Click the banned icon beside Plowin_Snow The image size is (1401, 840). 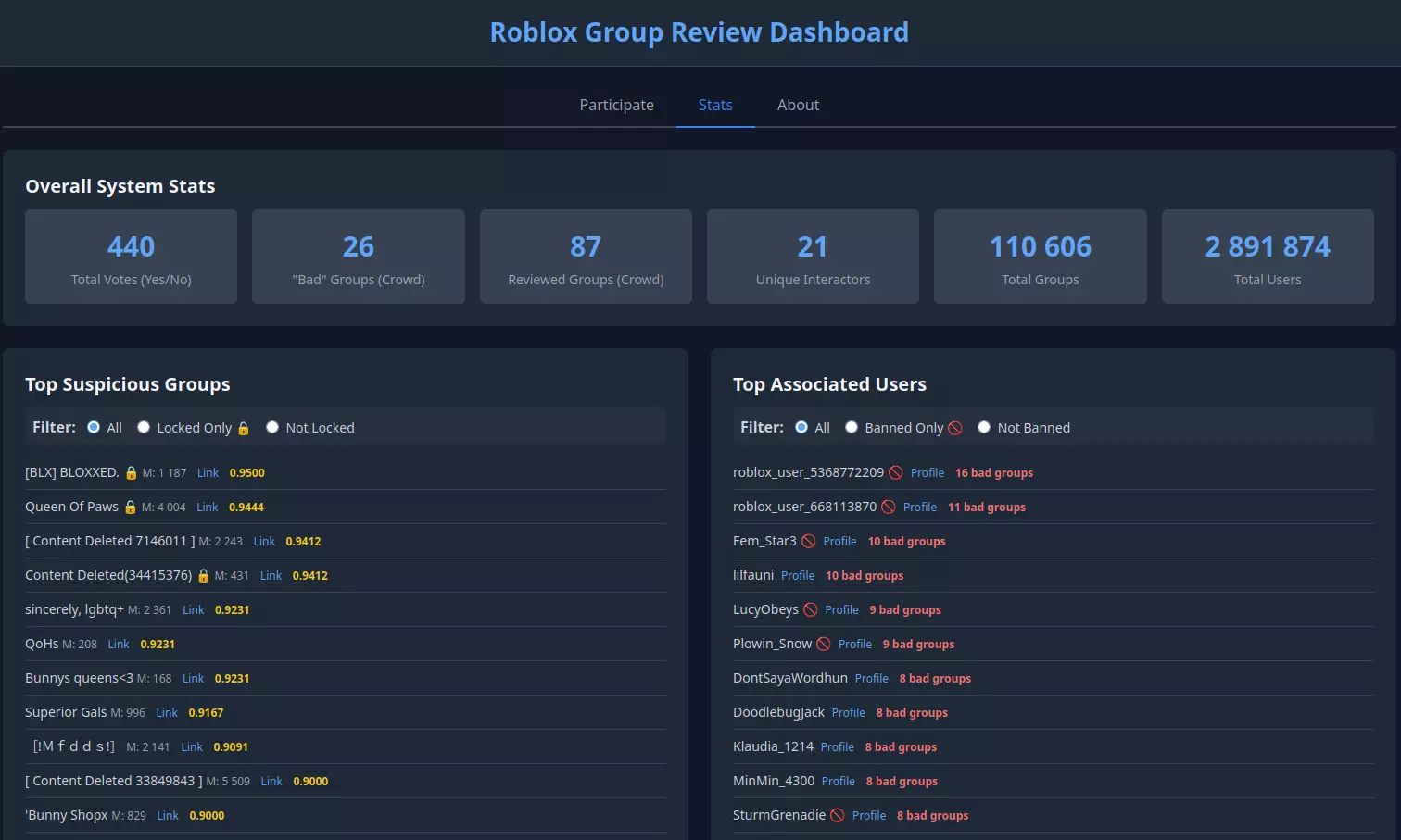click(x=824, y=645)
